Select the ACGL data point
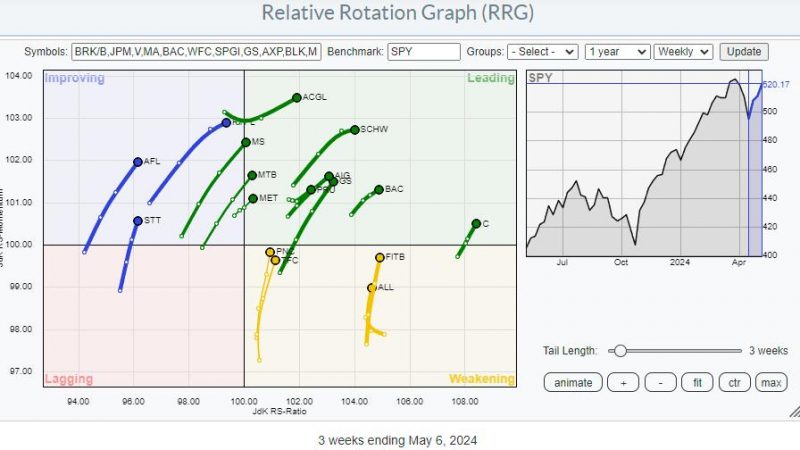 (297, 97)
